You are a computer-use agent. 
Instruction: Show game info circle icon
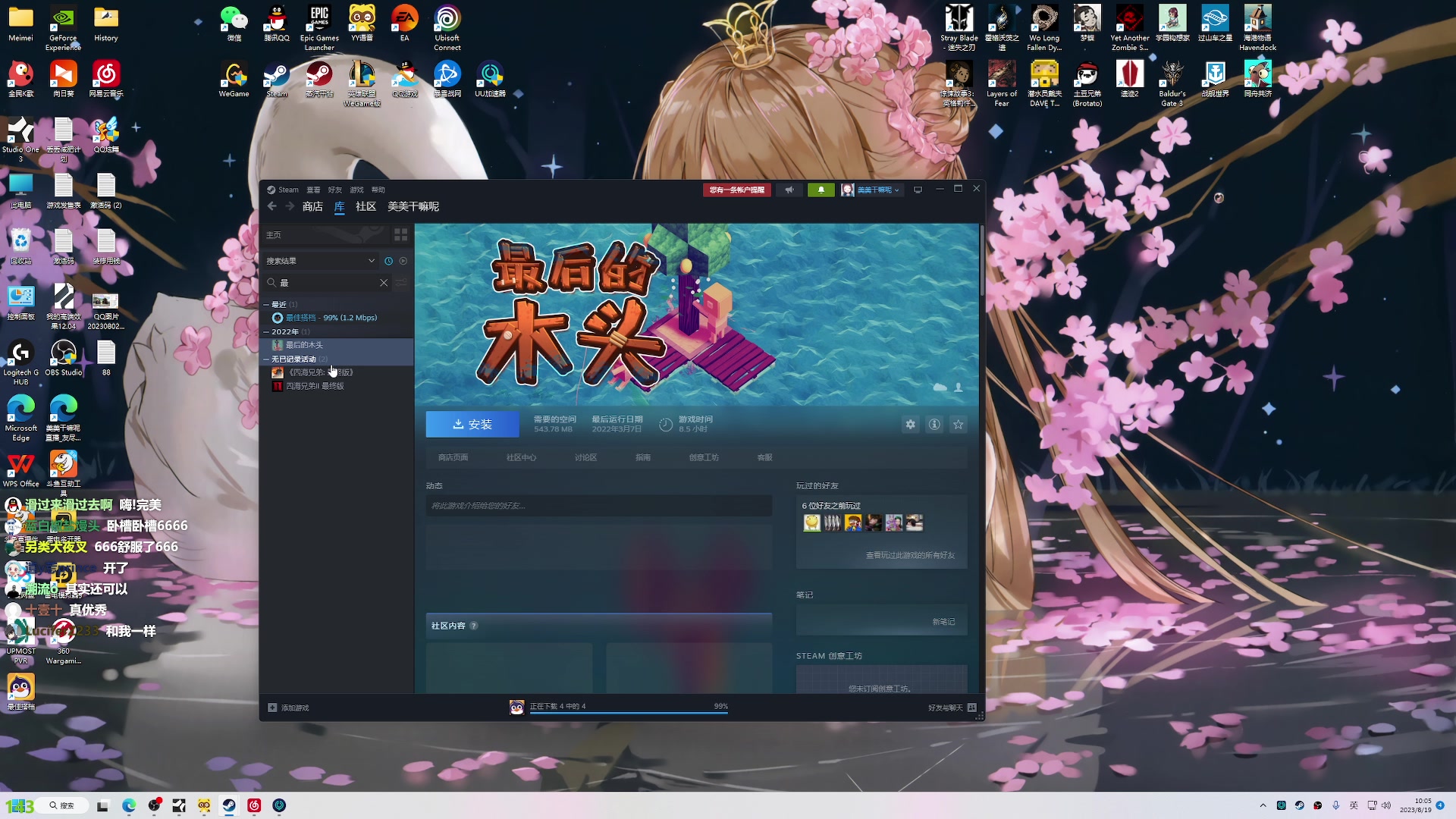934,425
